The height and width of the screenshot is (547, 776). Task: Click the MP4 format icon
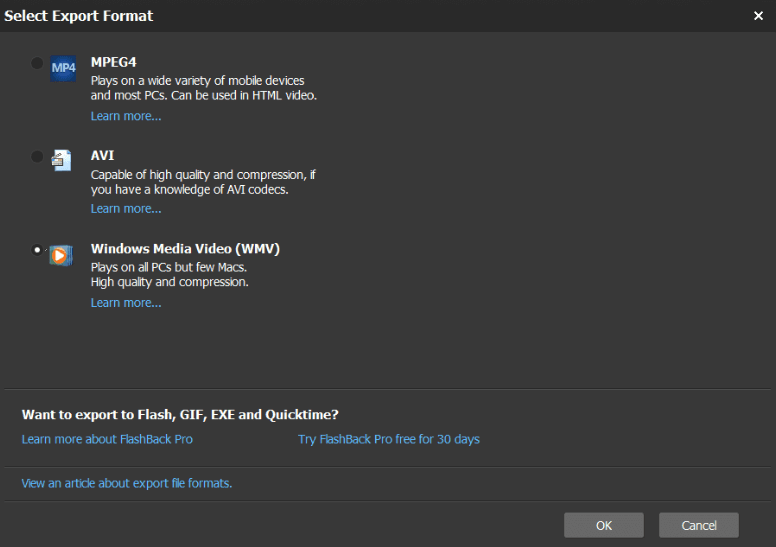[63, 67]
